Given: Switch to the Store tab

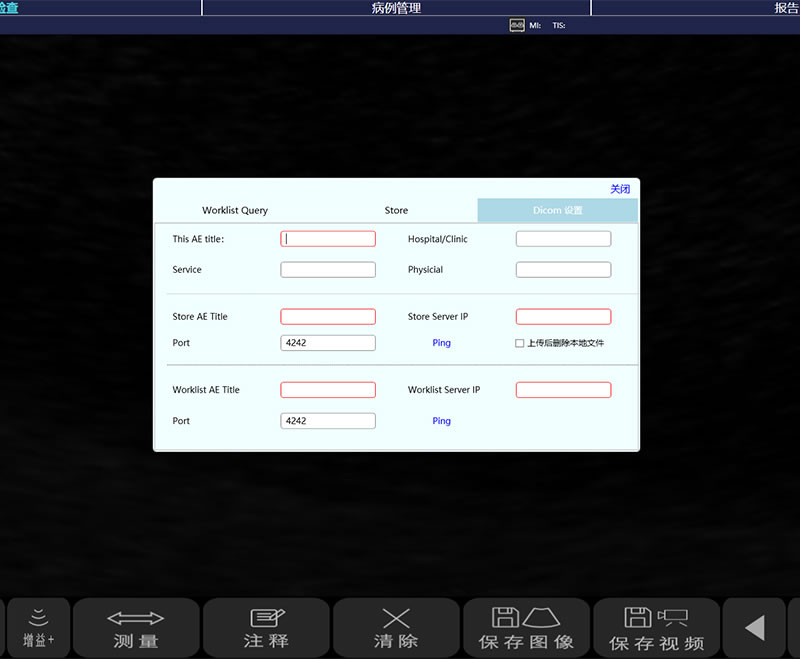Looking at the screenshot, I should coord(396,211).
